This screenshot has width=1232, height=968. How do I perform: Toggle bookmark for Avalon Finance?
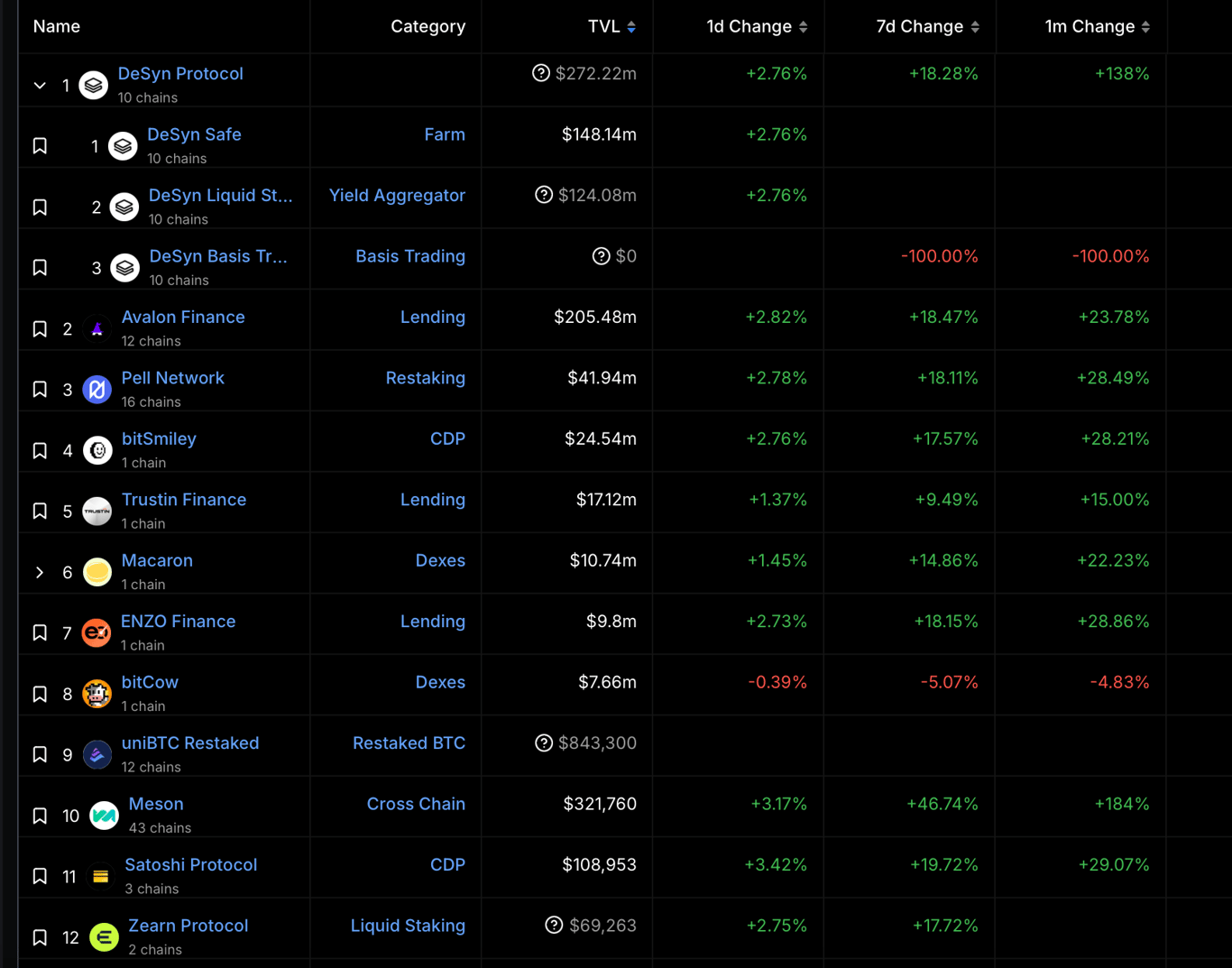(x=40, y=329)
